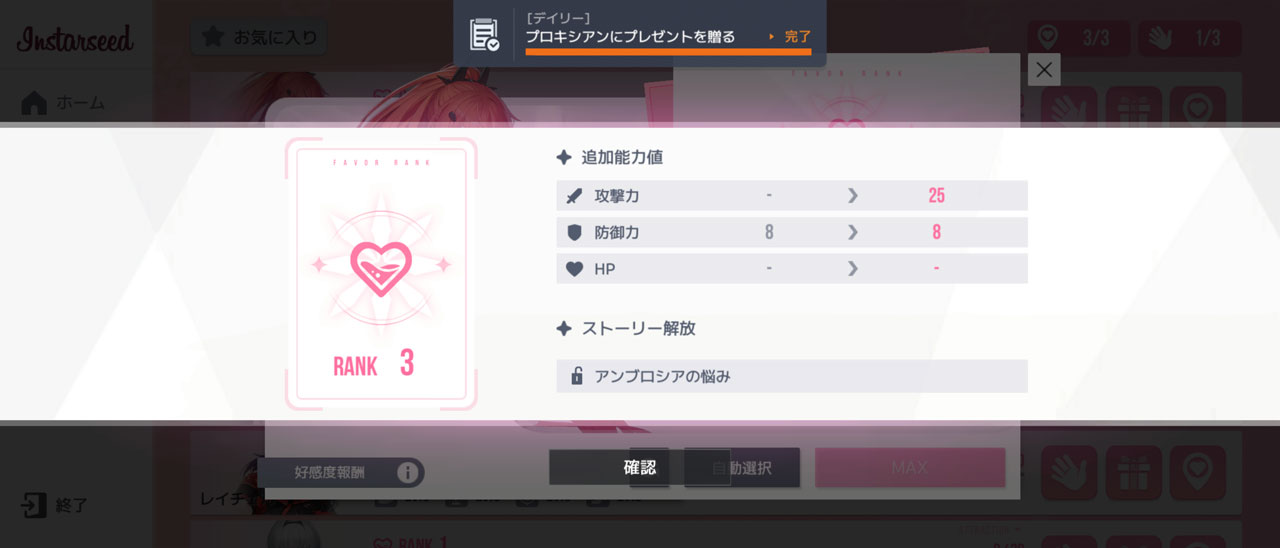Click the Favor Rank 3 heart card
The image size is (1280, 548).
(381, 274)
